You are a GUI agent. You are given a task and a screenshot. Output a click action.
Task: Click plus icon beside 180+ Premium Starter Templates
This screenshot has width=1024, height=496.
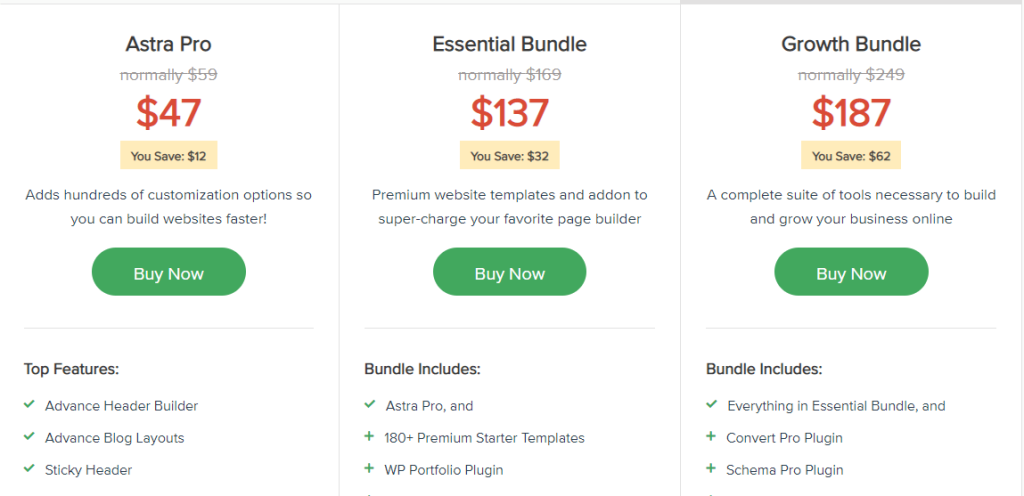[370, 437]
